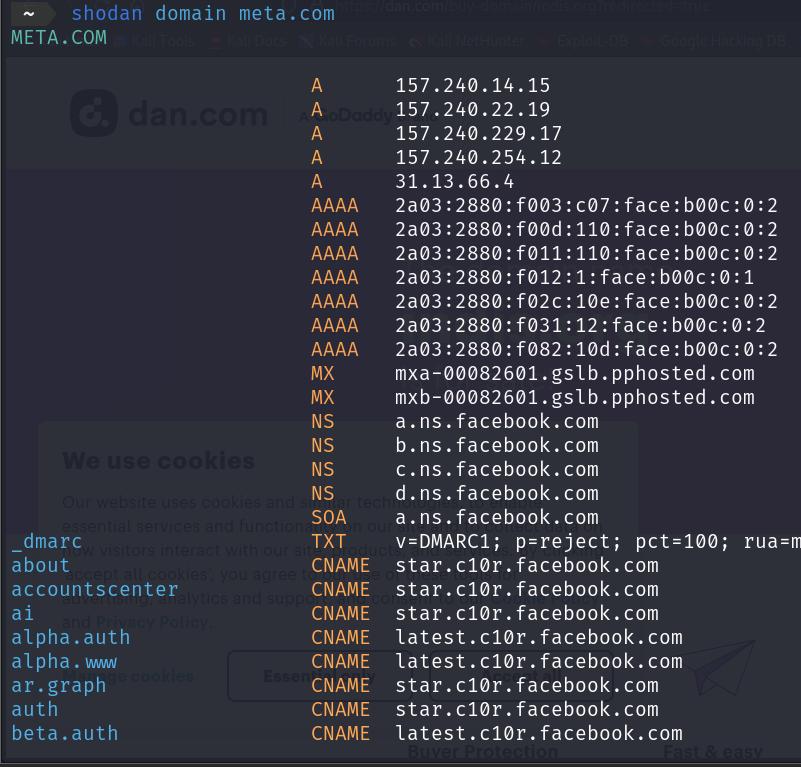Follow the Privacy Policy link in cookie dialog

pos(152,622)
